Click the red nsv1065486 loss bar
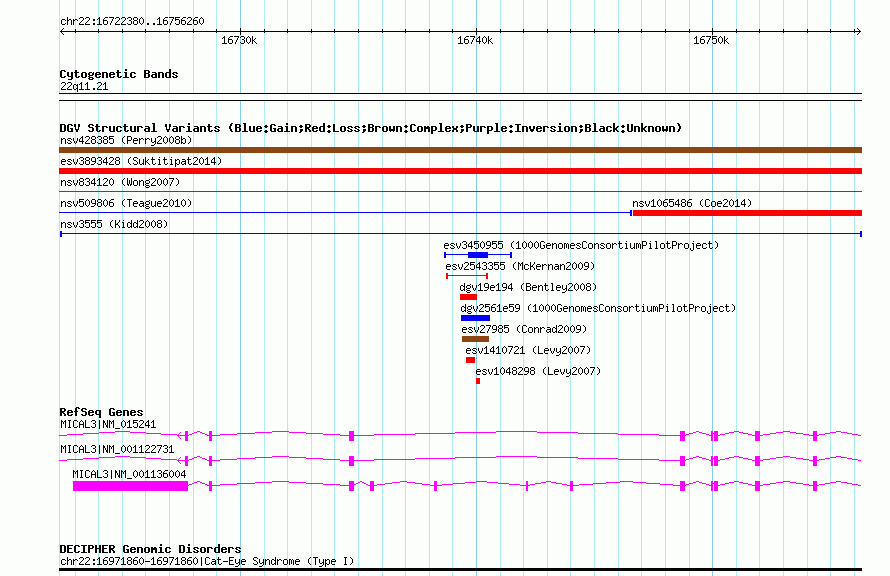Screen dimensions: 890x576 (x=747, y=213)
